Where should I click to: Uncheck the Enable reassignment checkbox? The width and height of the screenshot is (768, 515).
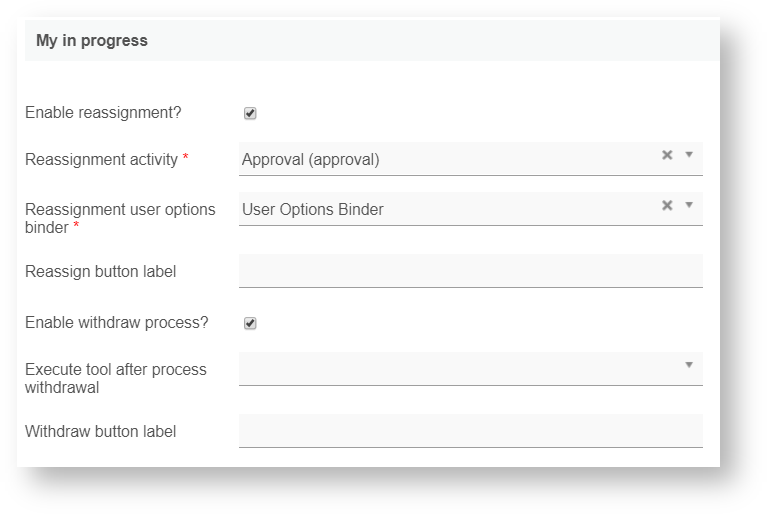click(250, 113)
